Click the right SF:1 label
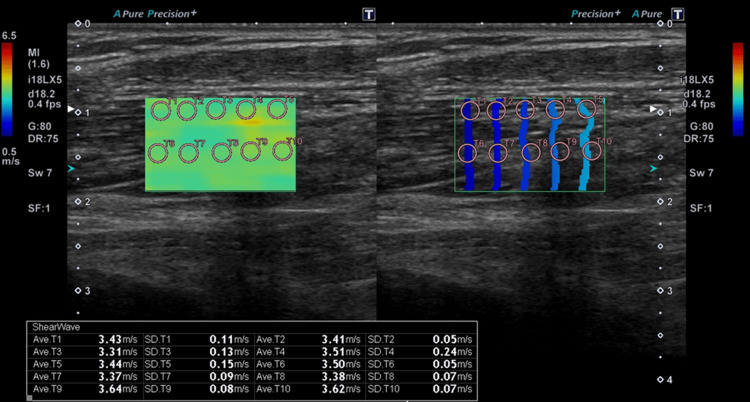 [701, 209]
